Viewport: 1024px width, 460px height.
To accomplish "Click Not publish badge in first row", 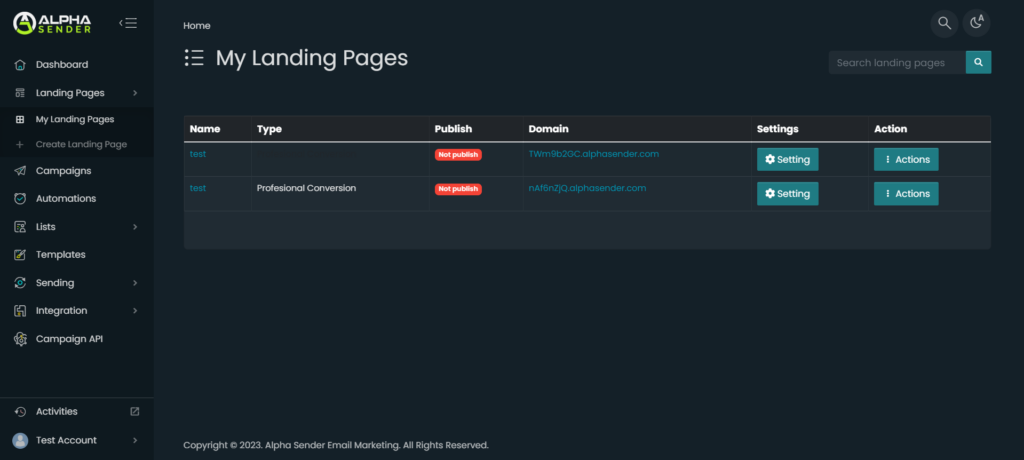I will pos(458,155).
